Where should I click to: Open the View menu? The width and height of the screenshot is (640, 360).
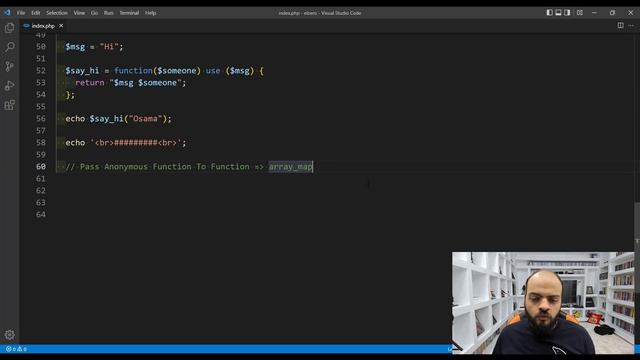[79, 13]
